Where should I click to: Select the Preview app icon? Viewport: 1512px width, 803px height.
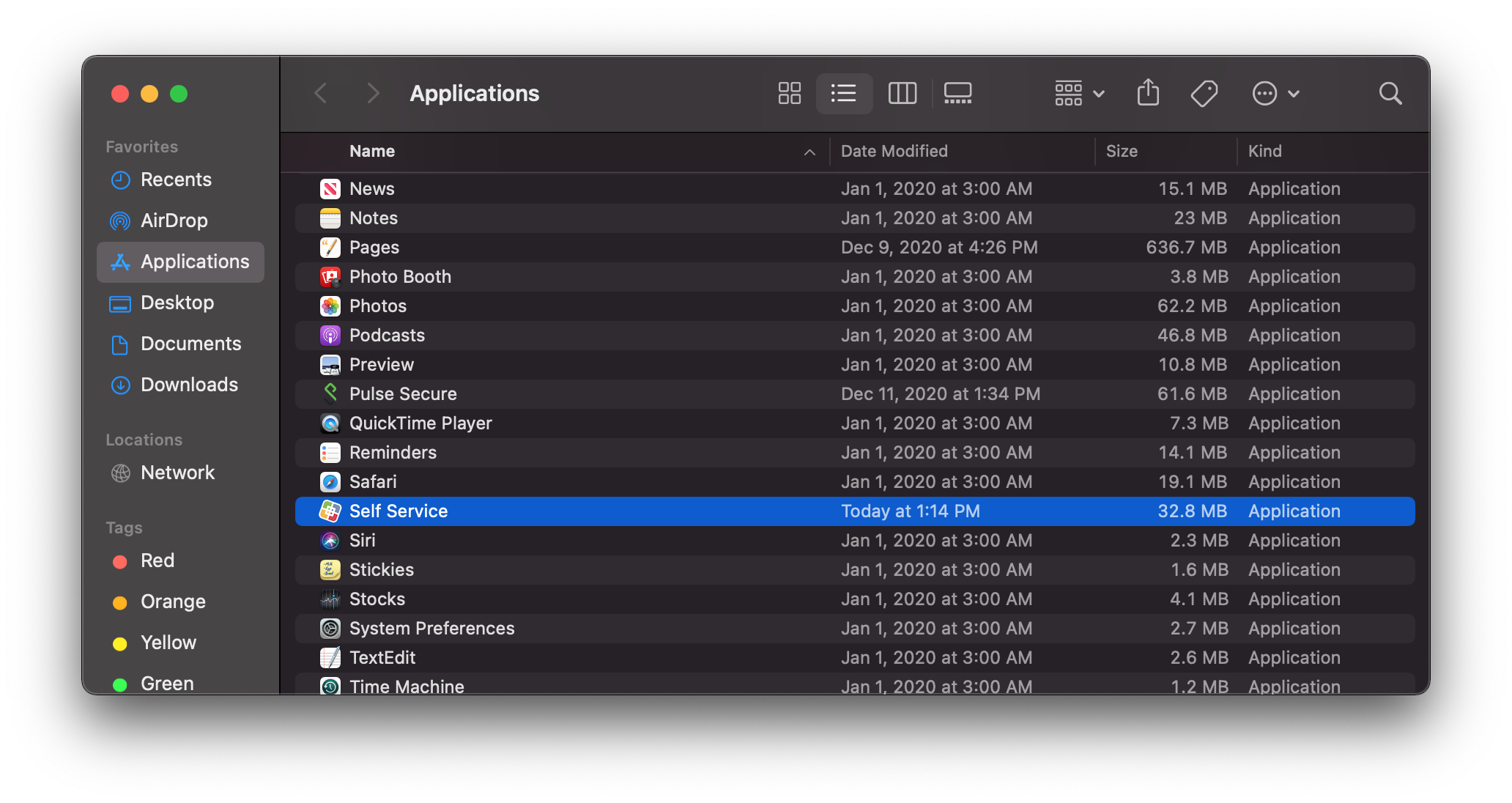pos(330,365)
